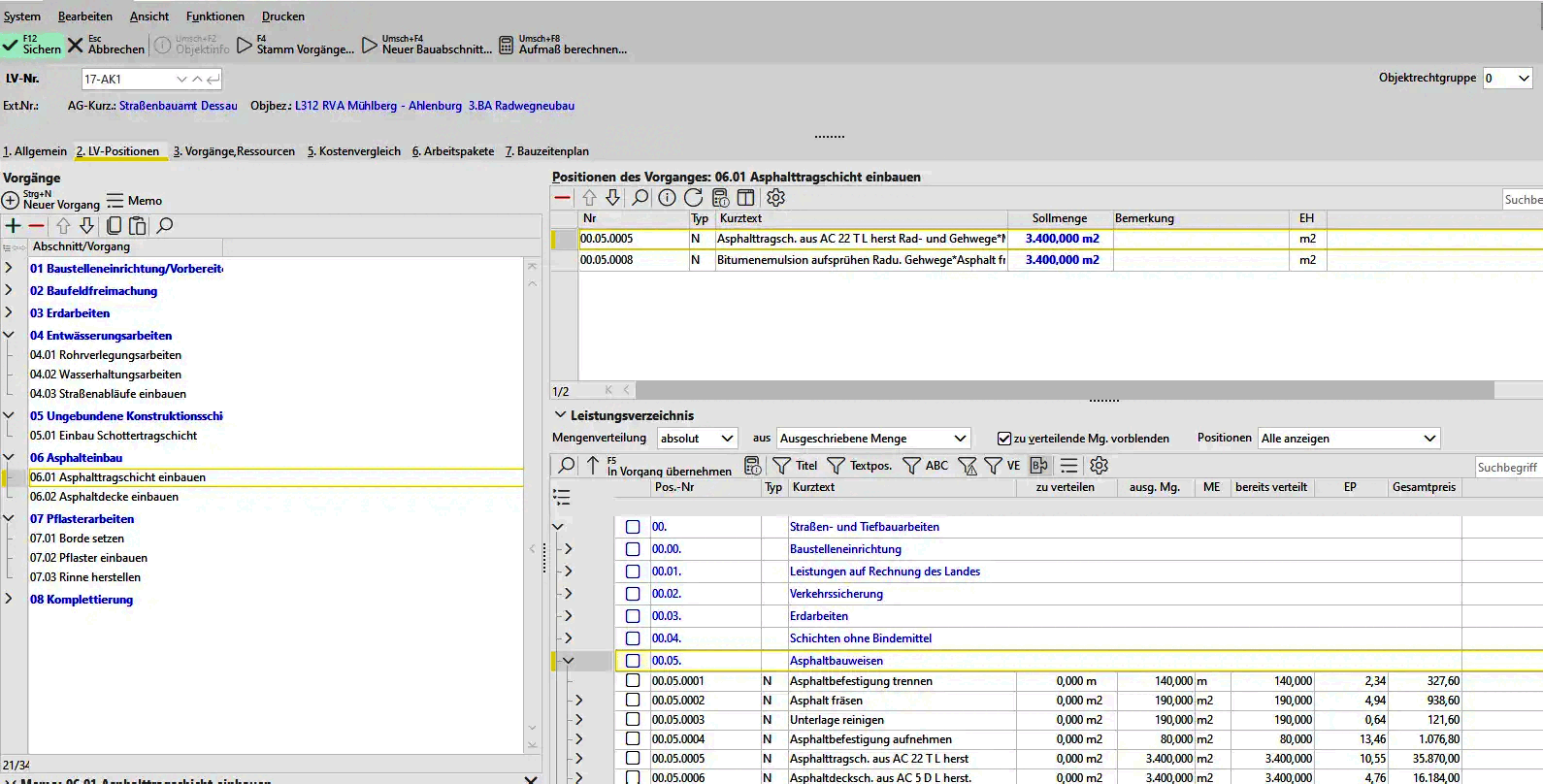Click the Sichern button
Viewport: 1543px width, 784px height.
pyautogui.click(x=32, y=45)
